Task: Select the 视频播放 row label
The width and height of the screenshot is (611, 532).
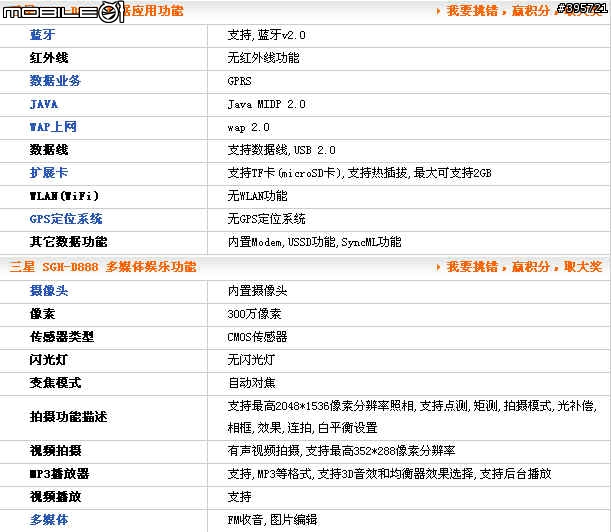Action: pyautogui.click(x=55, y=497)
